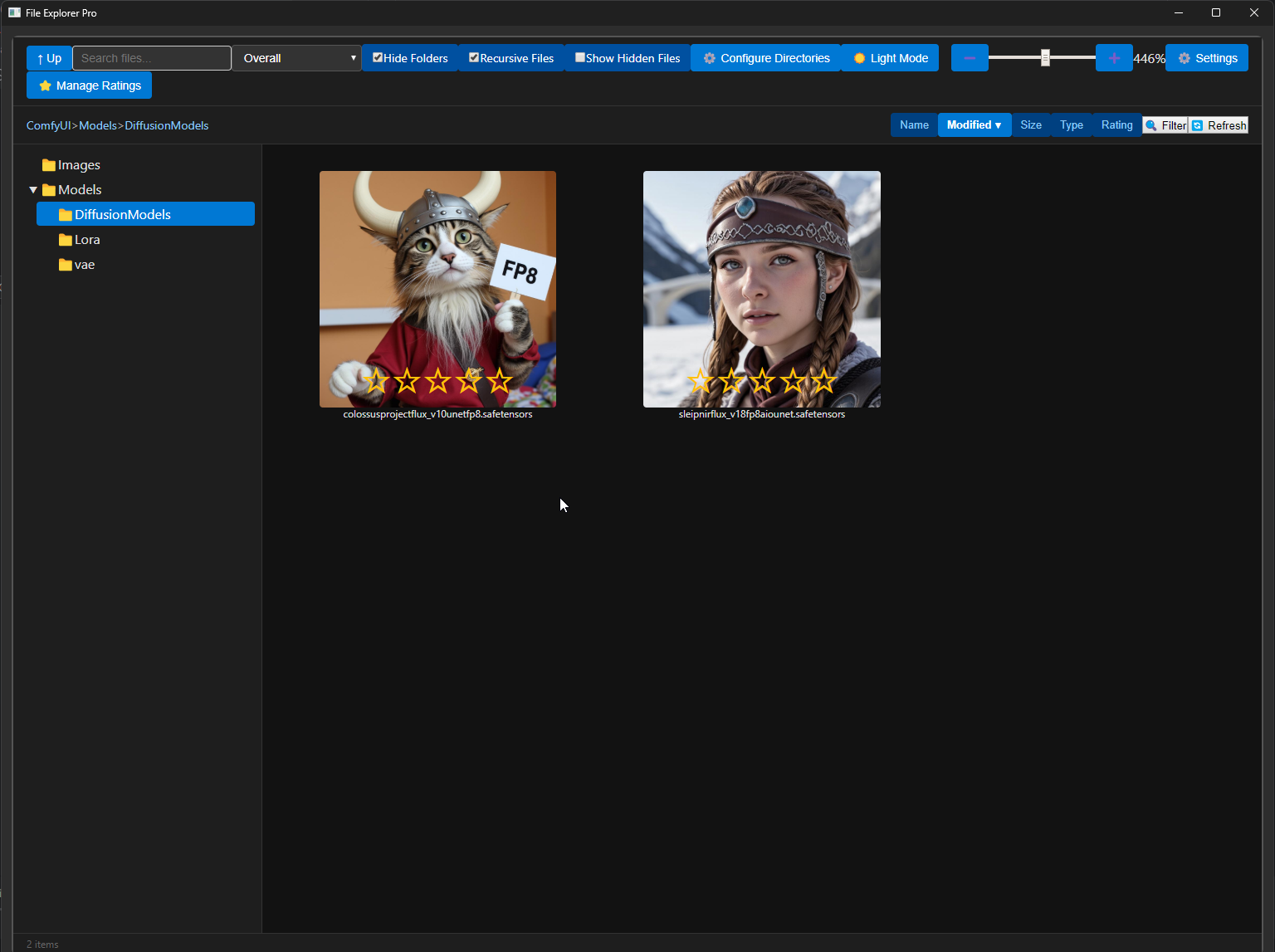Click the Filter magnifier button
Image resolution: width=1275 pixels, height=952 pixels.
point(1165,125)
